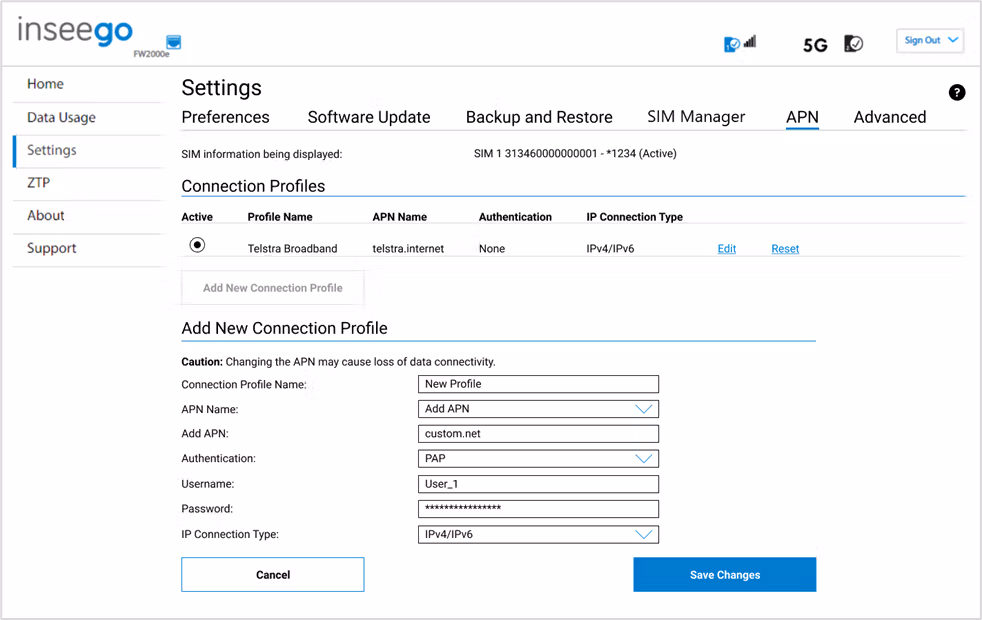Select Settings in the sidebar
982x620 pixels.
point(51,150)
